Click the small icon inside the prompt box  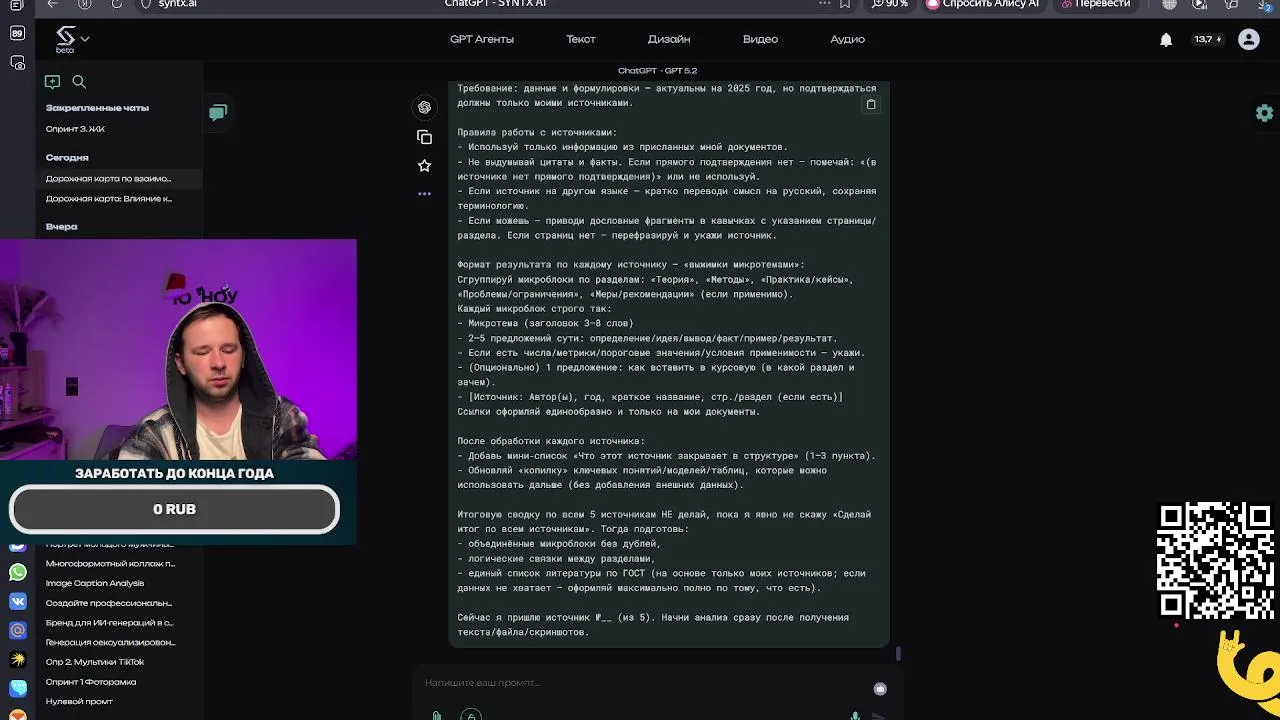coord(880,688)
